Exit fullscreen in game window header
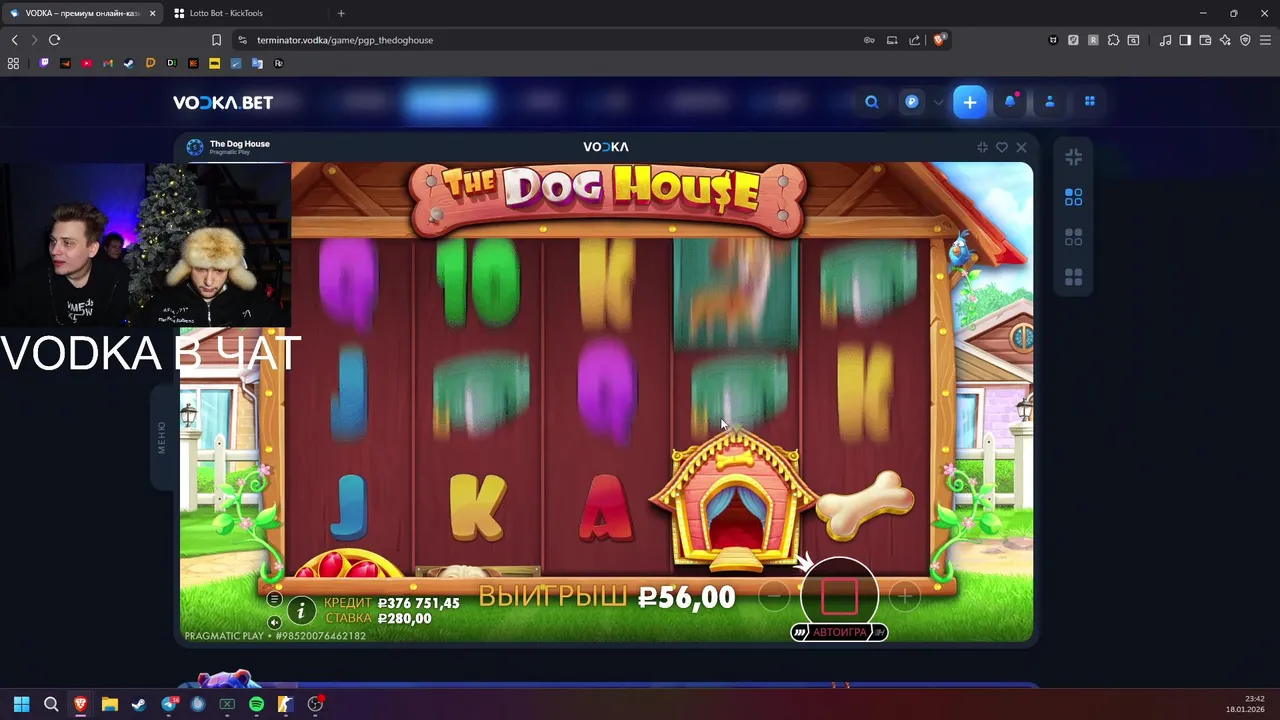Screen dimensions: 1280x720 click(x=982, y=147)
